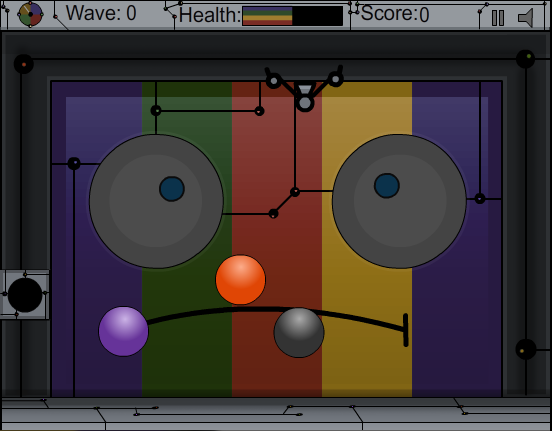Click the ball launcher at top center

point(305,90)
